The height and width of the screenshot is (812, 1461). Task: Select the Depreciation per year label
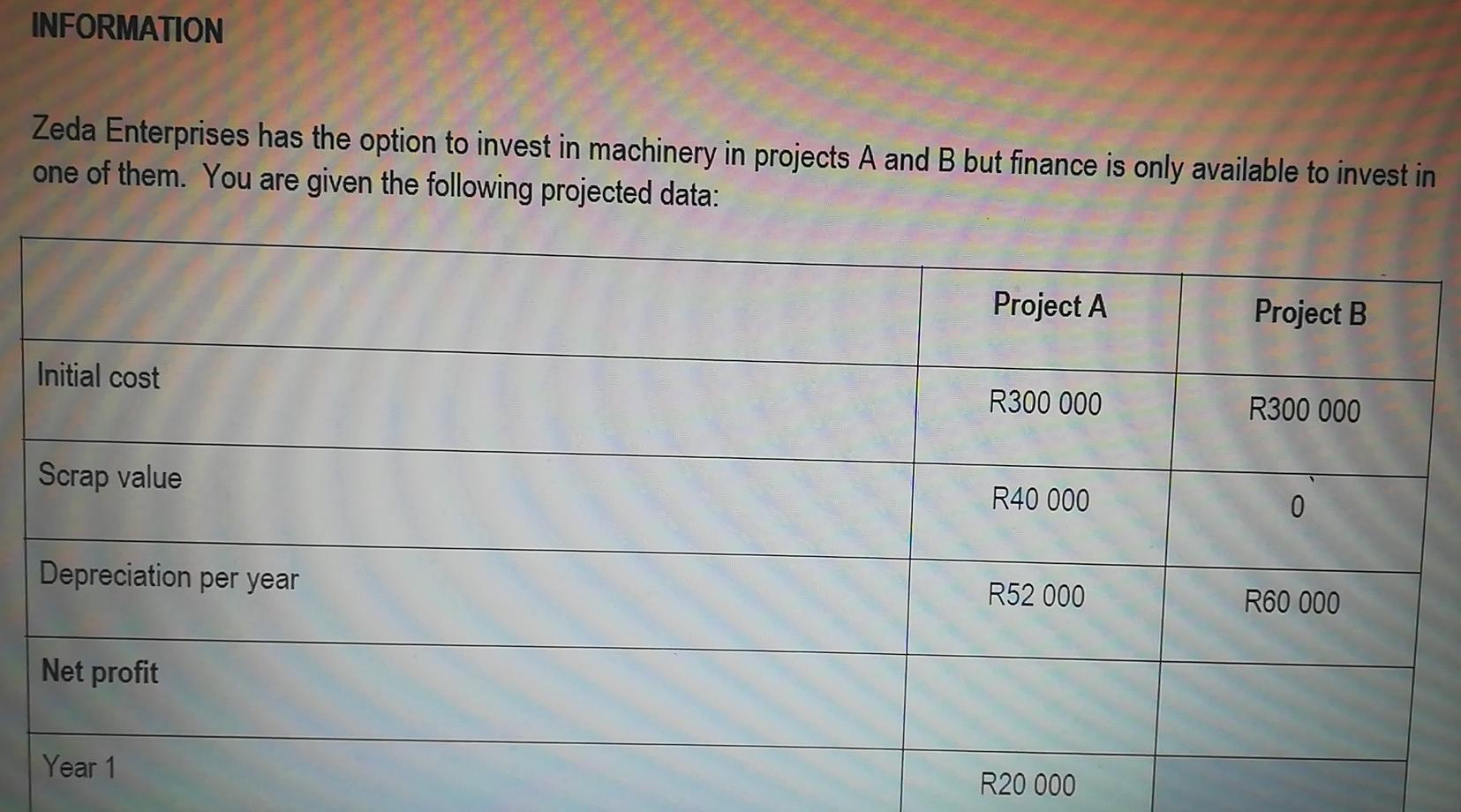(169, 576)
